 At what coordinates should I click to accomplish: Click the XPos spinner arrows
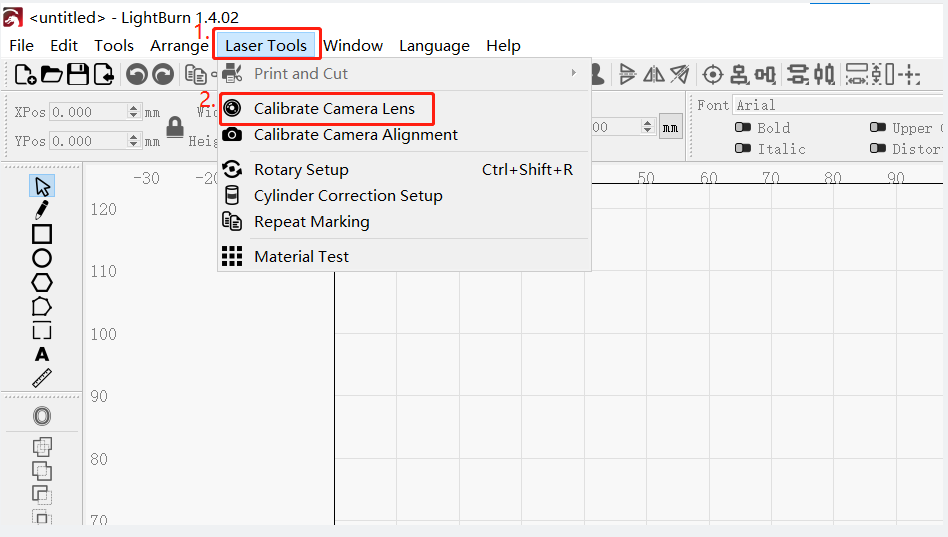tap(134, 112)
